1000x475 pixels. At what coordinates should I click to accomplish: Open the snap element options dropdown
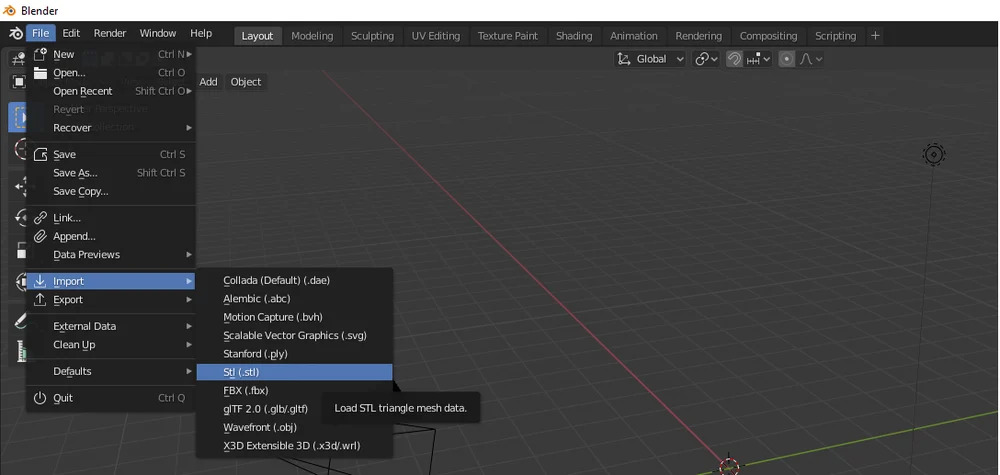(x=760, y=59)
